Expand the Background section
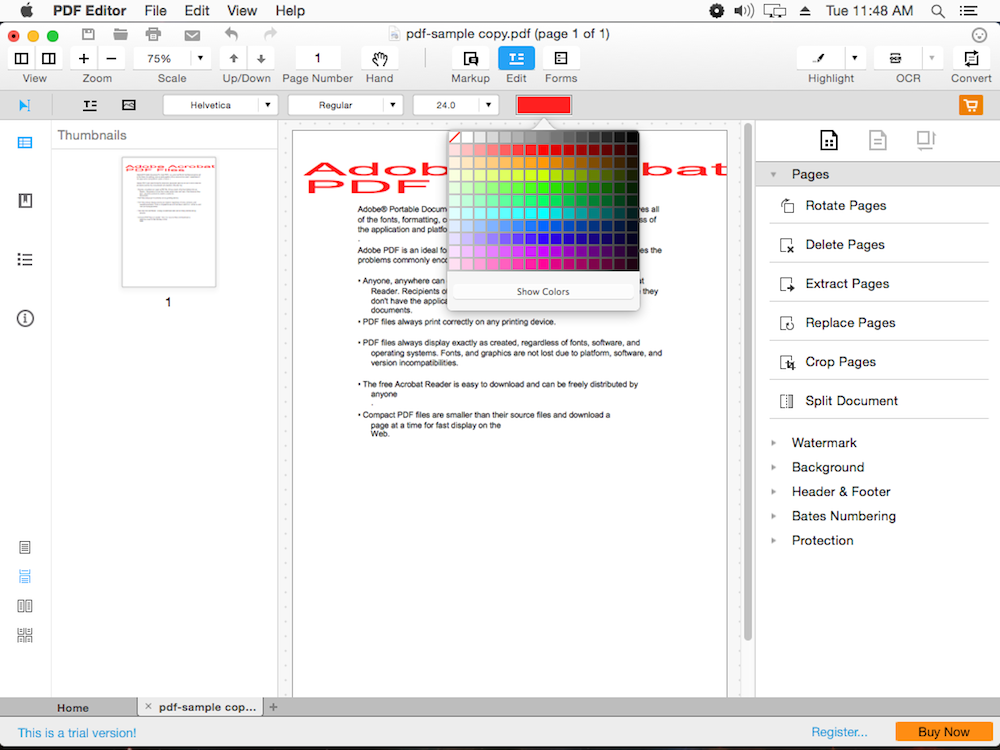This screenshot has width=1000, height=750. (x=774, y=467)
